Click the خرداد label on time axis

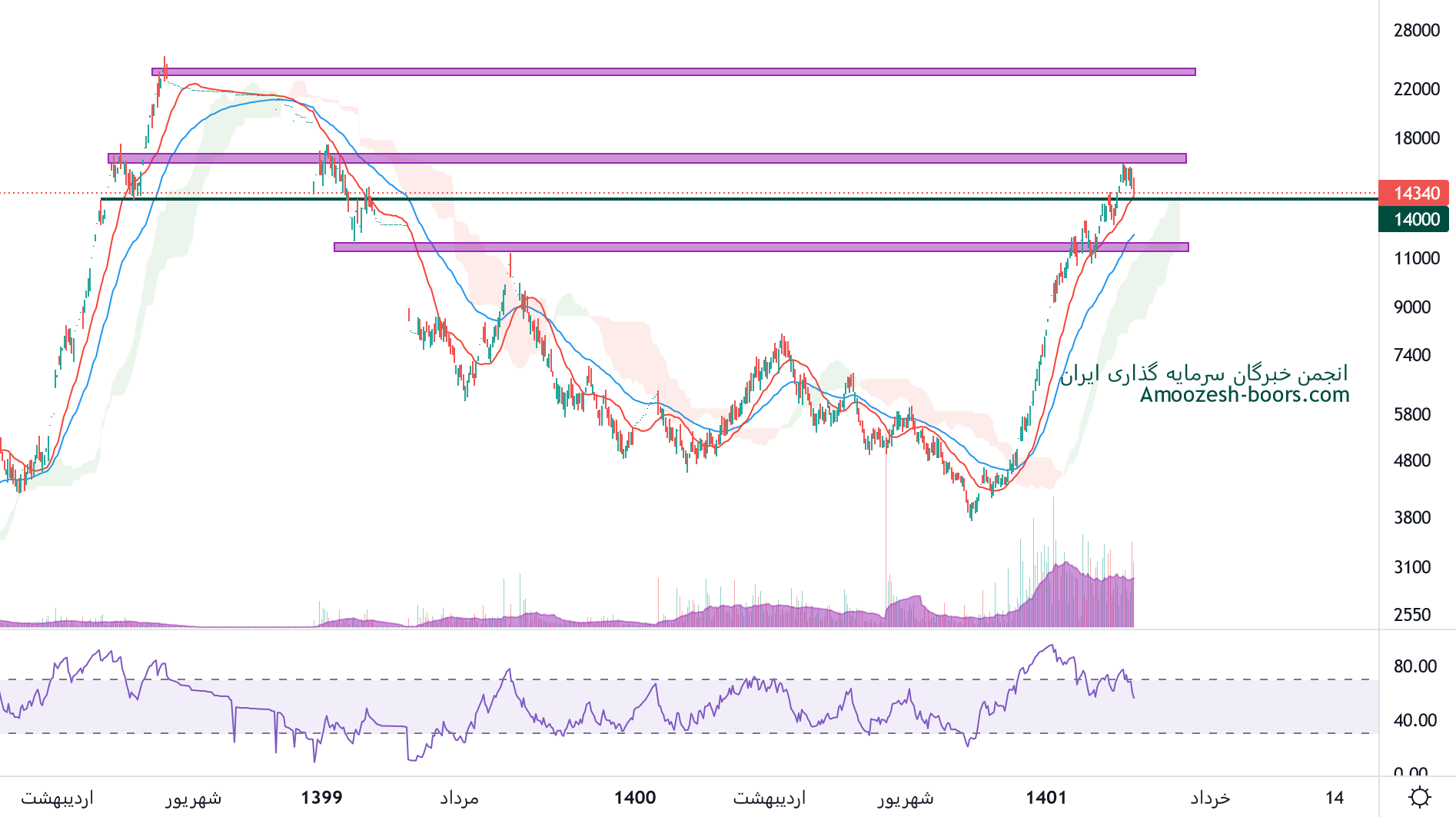click(1210, 798)
